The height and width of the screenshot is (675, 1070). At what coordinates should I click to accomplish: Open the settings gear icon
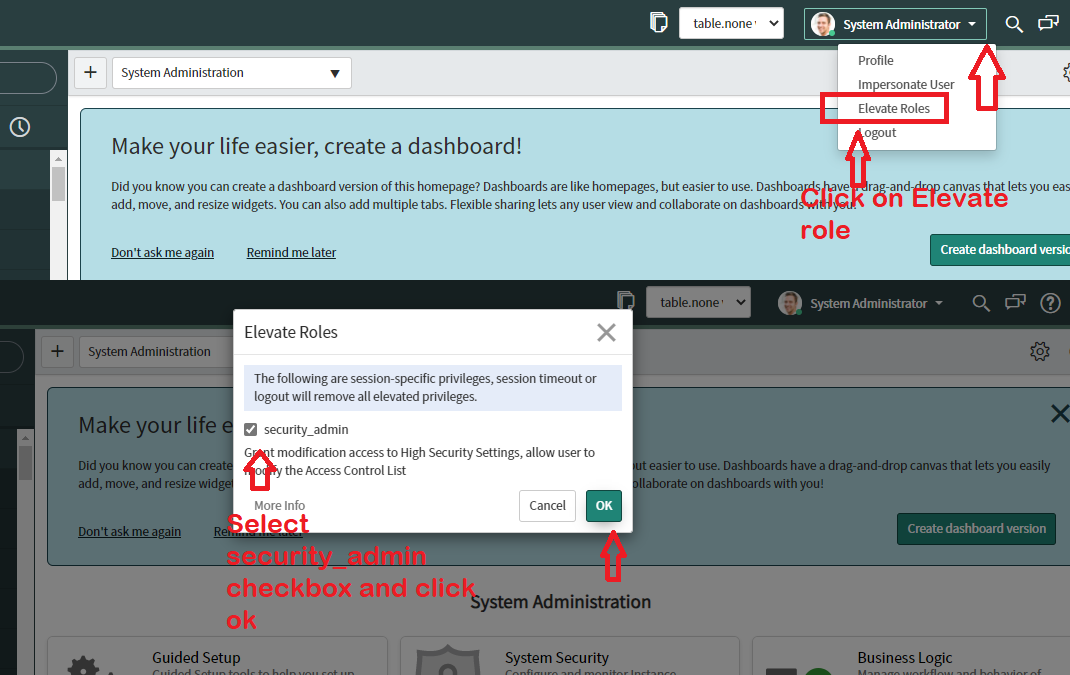tap(1040, 351)
